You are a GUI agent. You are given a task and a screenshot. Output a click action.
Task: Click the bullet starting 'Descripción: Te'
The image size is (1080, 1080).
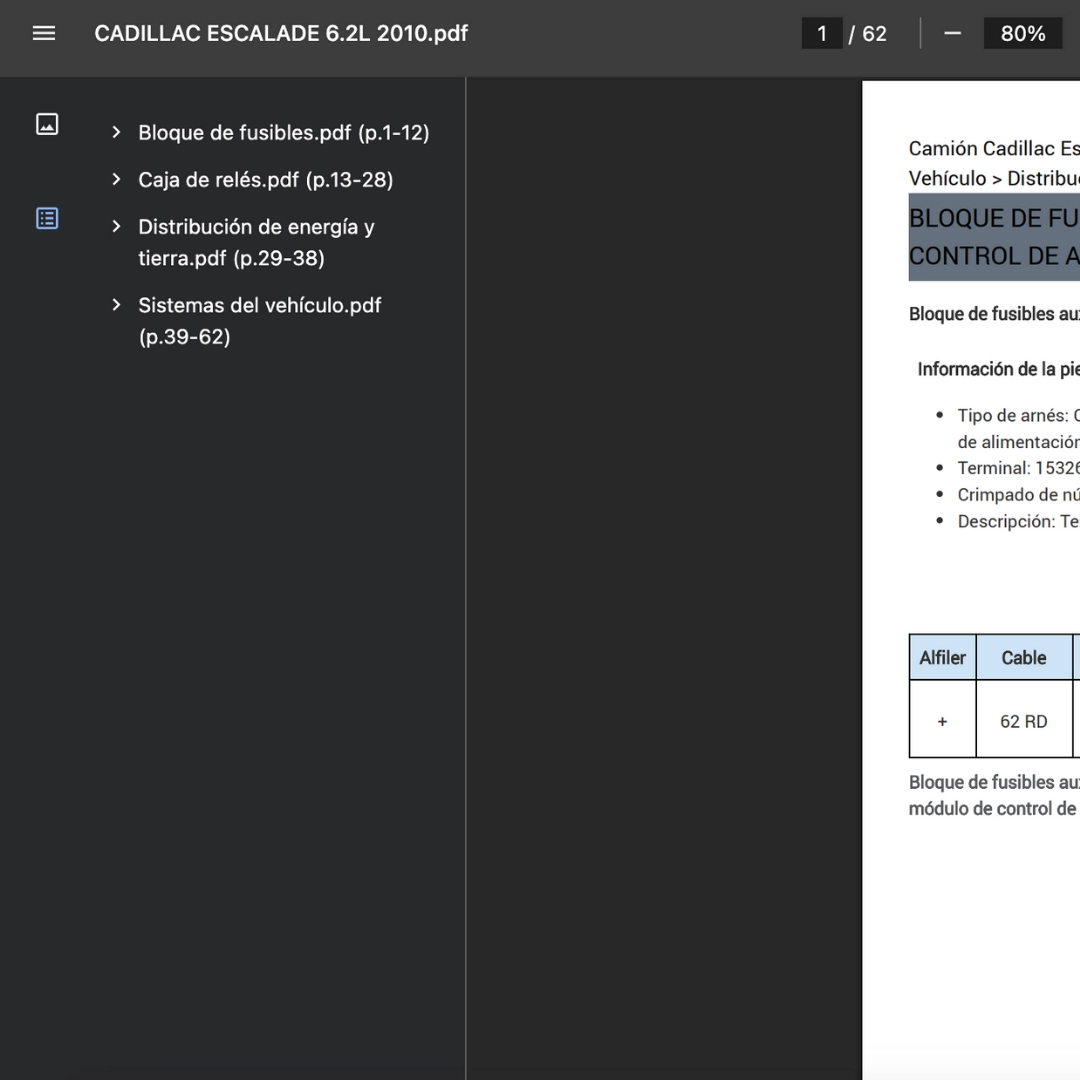[x=1019, y=521]
